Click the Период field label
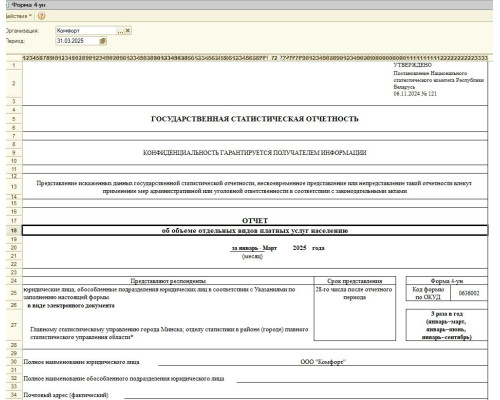 (x=15, y=41)
